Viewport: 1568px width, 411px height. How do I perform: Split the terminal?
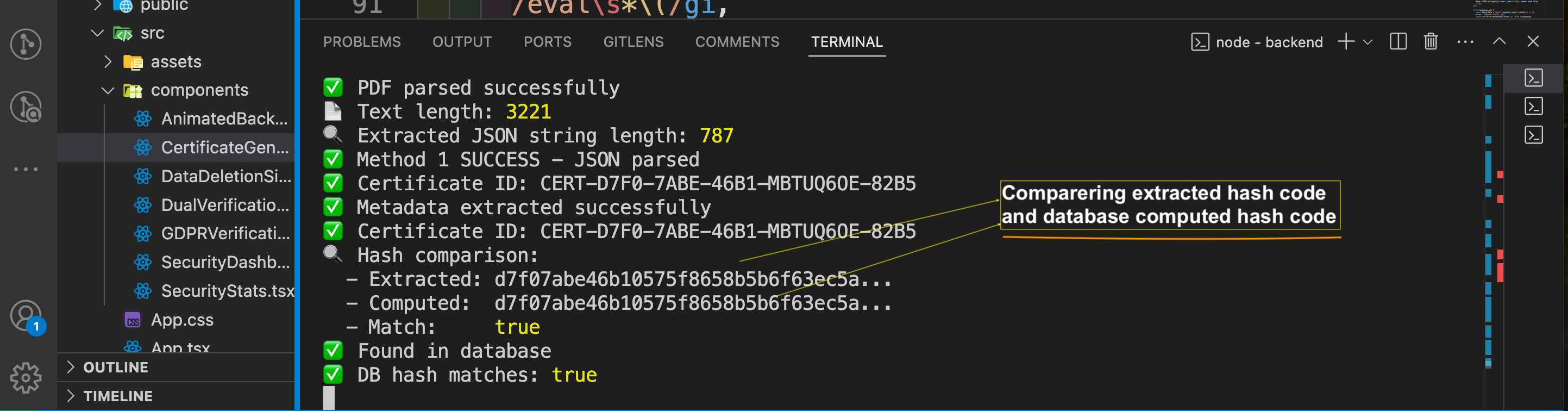pos(1398,41)
